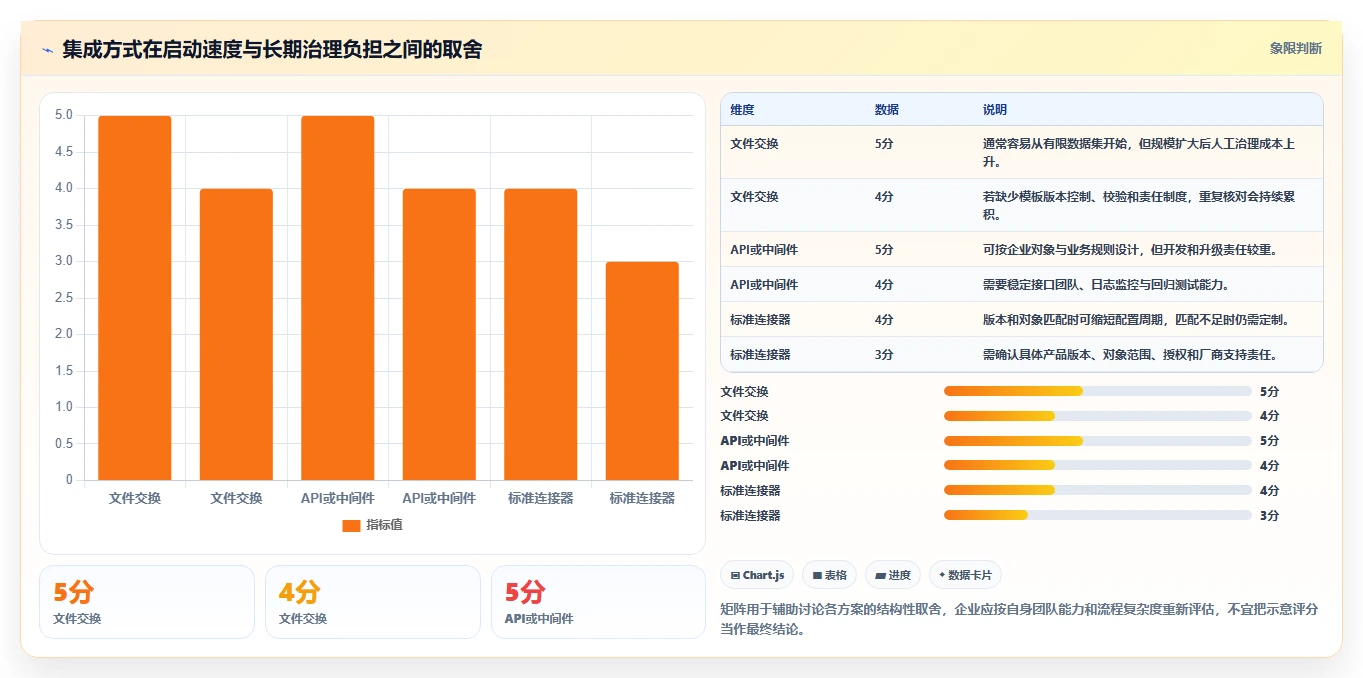
Task: Toggle the 指标值 legend swatch under the chart
Action: [x=351, y=525]
